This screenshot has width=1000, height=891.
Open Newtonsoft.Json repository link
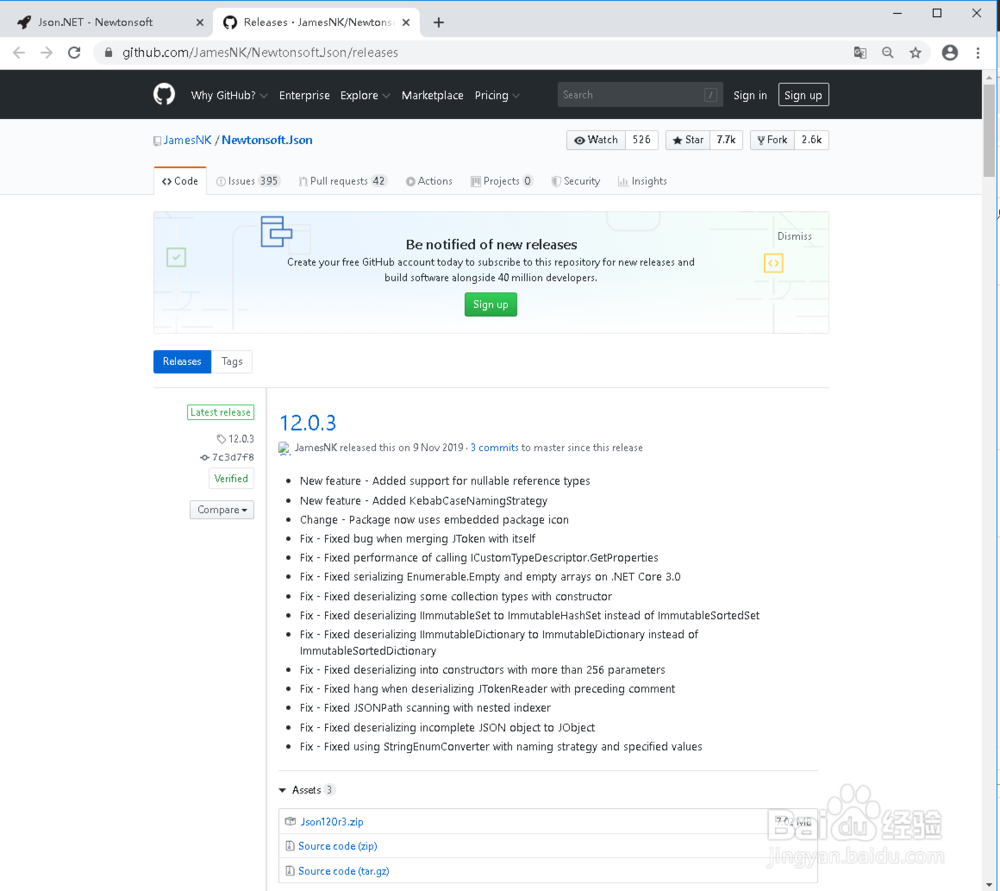click(267, 140)
